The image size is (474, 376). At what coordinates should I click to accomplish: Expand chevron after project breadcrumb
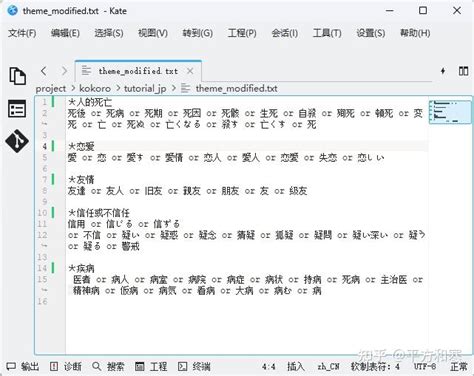pos(73,89)
